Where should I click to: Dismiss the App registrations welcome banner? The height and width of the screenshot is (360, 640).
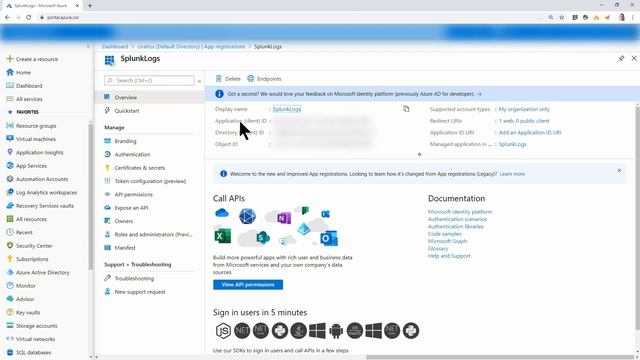pyautogui.click(x=619, y=170)
